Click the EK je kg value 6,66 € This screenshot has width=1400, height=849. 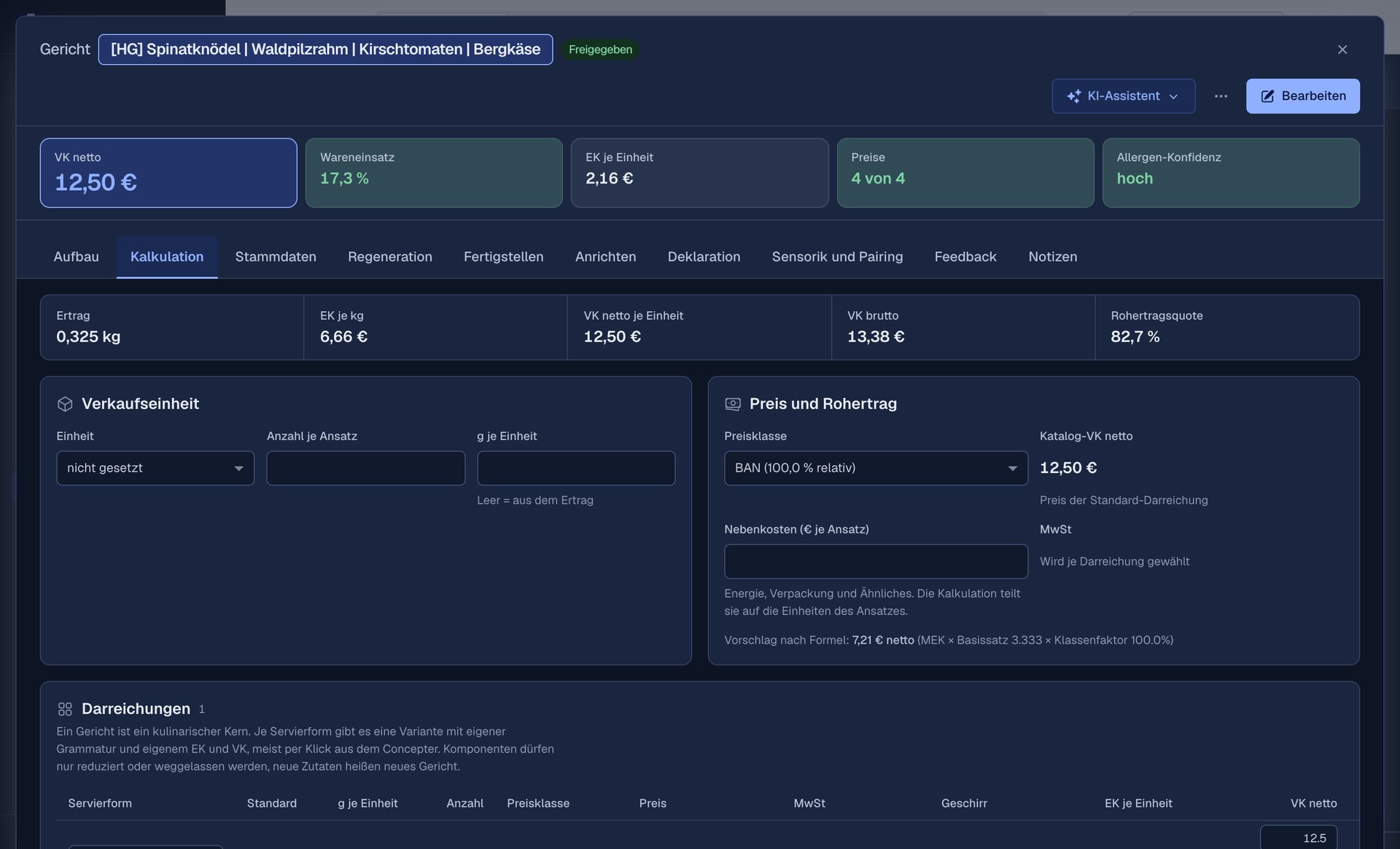(x=343, y=337)
